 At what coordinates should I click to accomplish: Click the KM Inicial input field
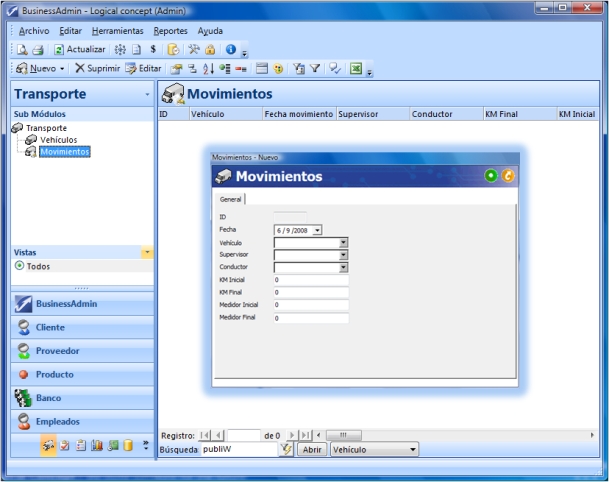(310, 280)
